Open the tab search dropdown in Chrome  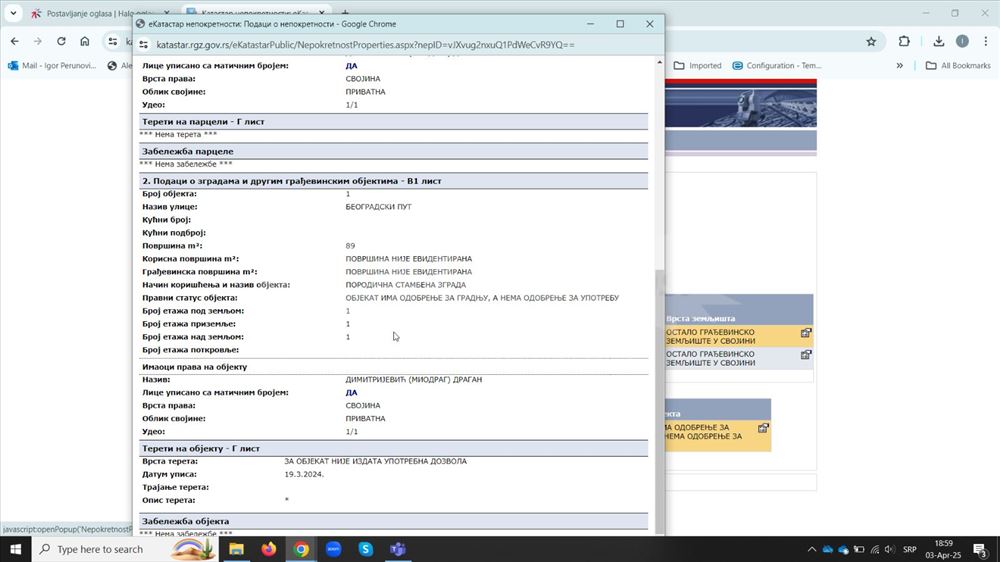(13, 13)
